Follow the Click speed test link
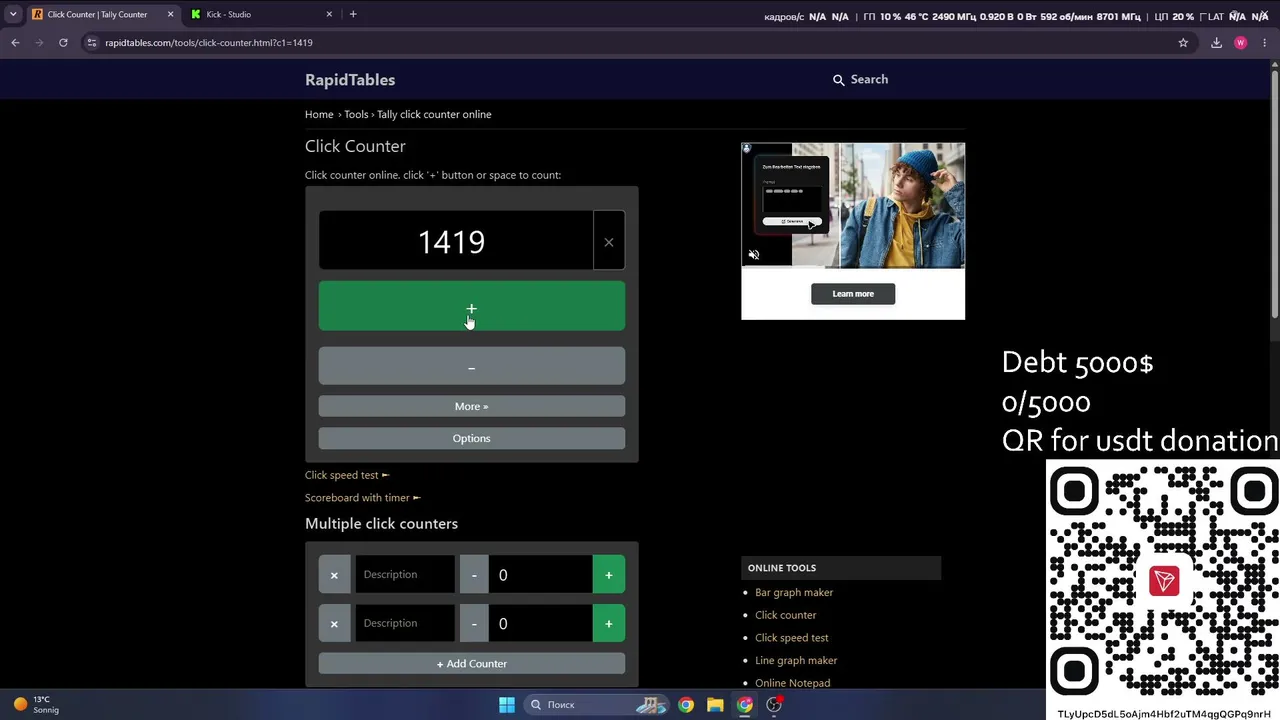 tap(347, 475)
